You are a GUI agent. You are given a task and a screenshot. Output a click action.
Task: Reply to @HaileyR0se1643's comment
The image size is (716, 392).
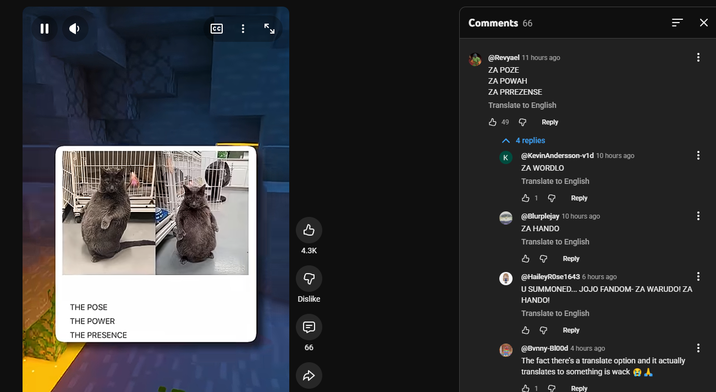571,330
